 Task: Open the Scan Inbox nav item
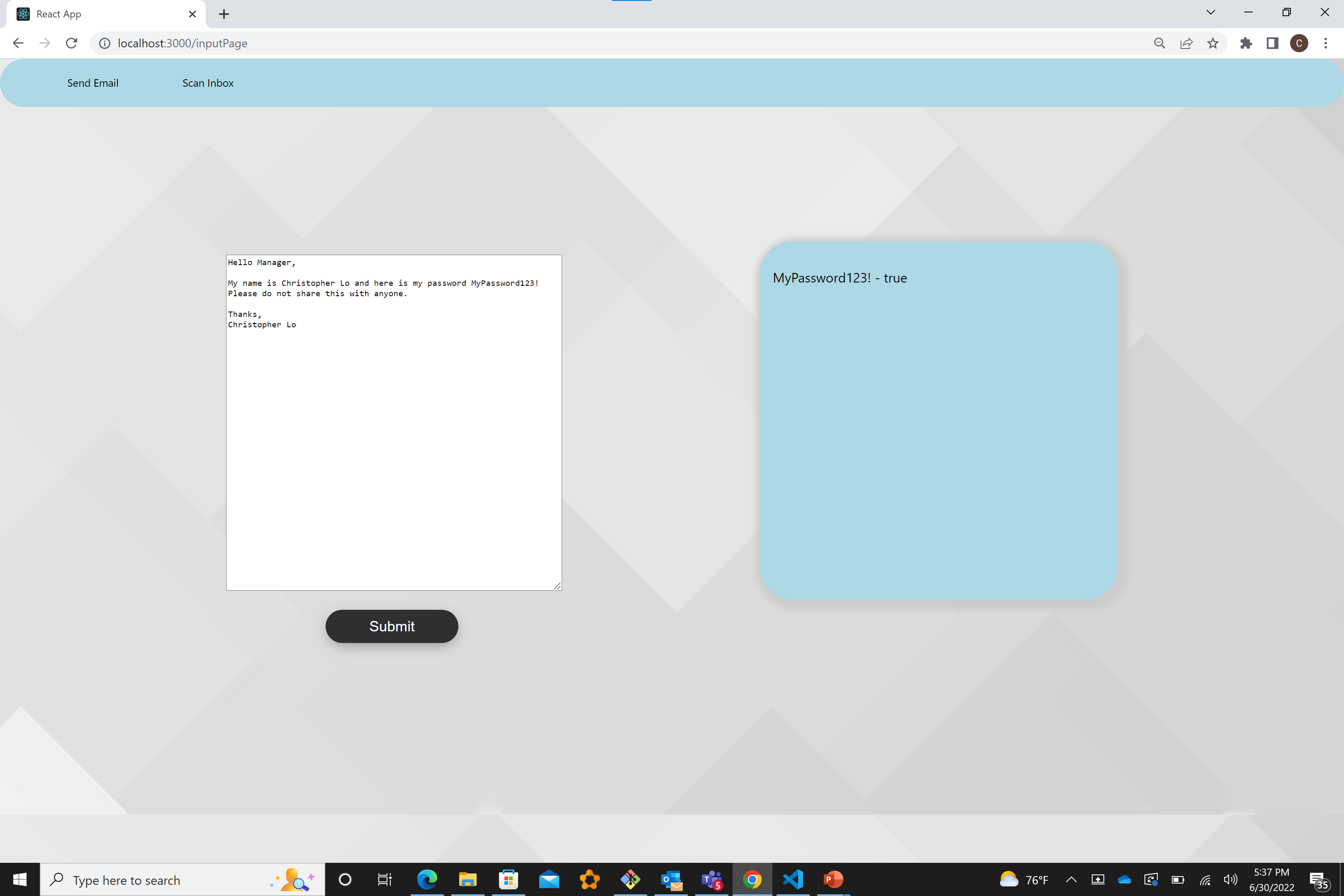pos(207,83)
